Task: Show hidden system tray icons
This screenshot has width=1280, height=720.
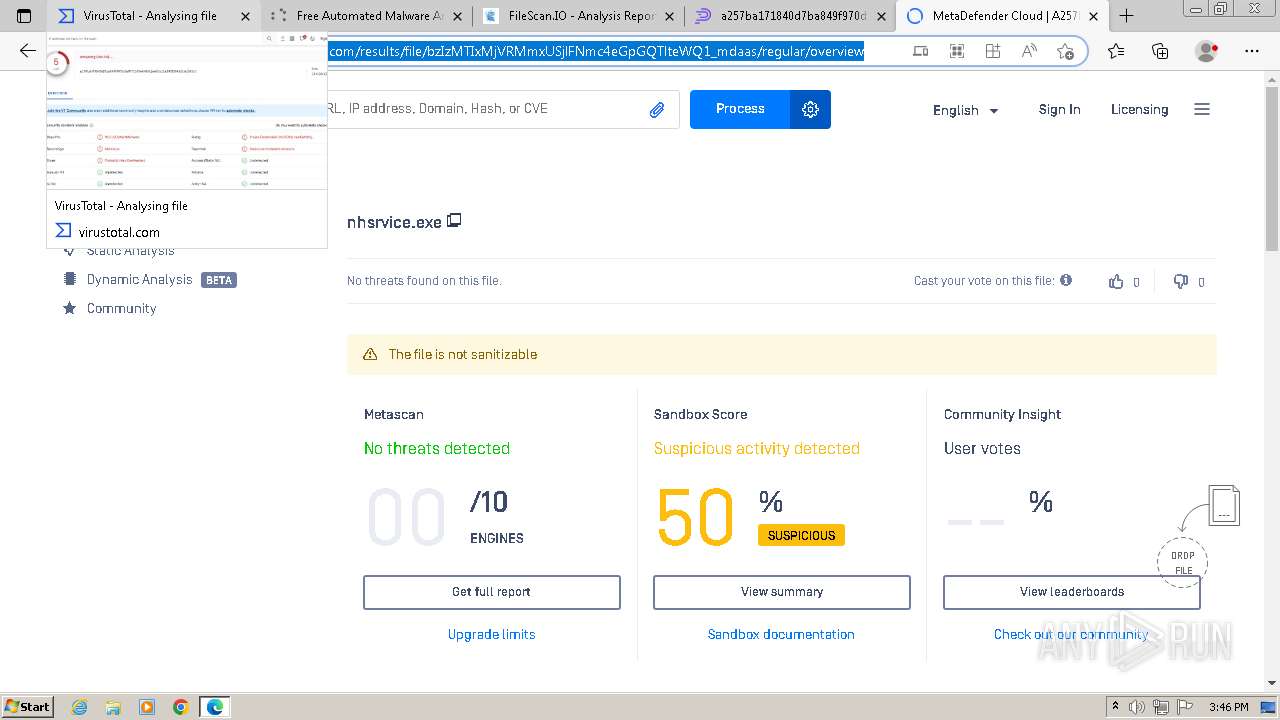Action: [1116, 707]
